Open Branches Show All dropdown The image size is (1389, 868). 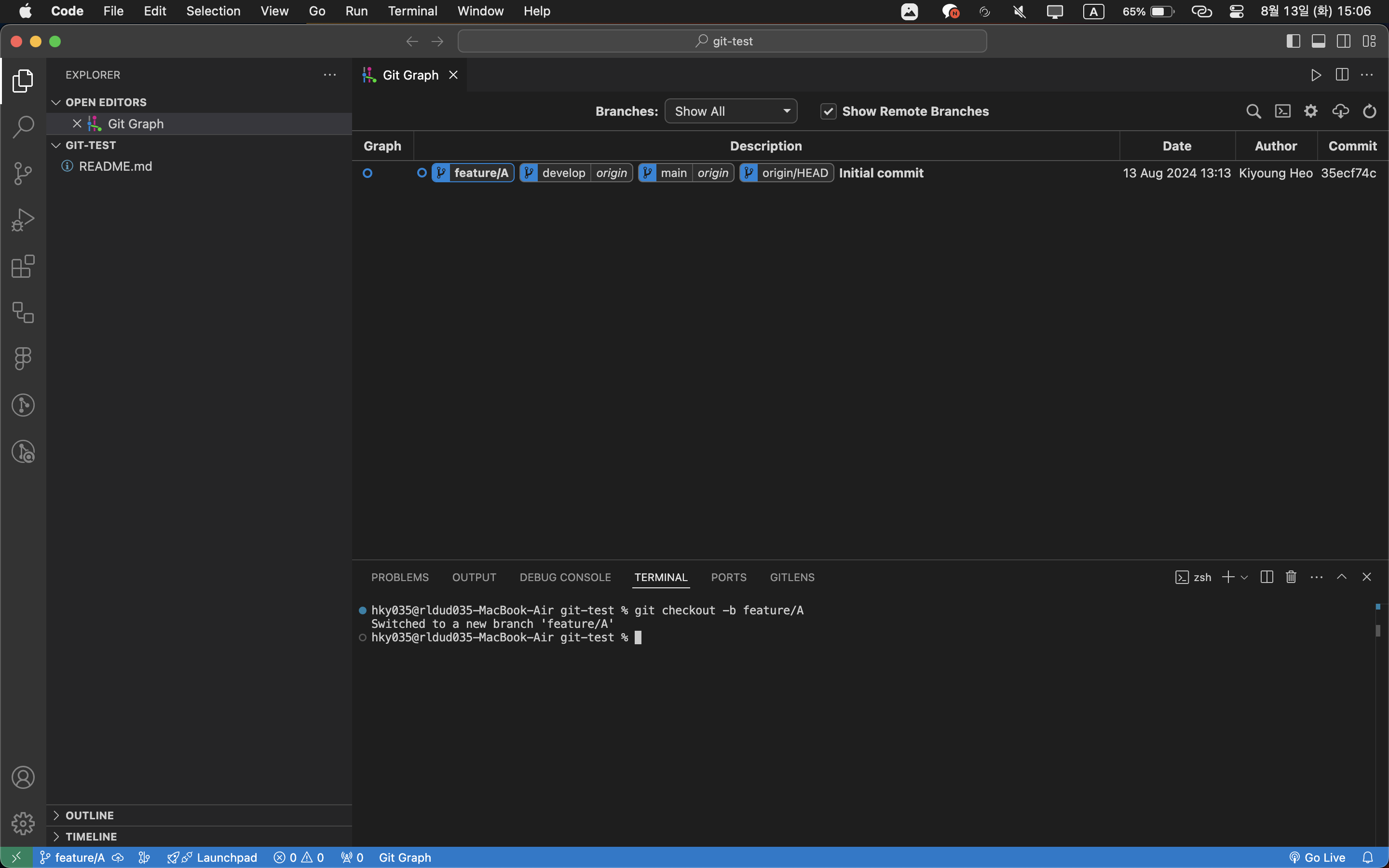731,111
